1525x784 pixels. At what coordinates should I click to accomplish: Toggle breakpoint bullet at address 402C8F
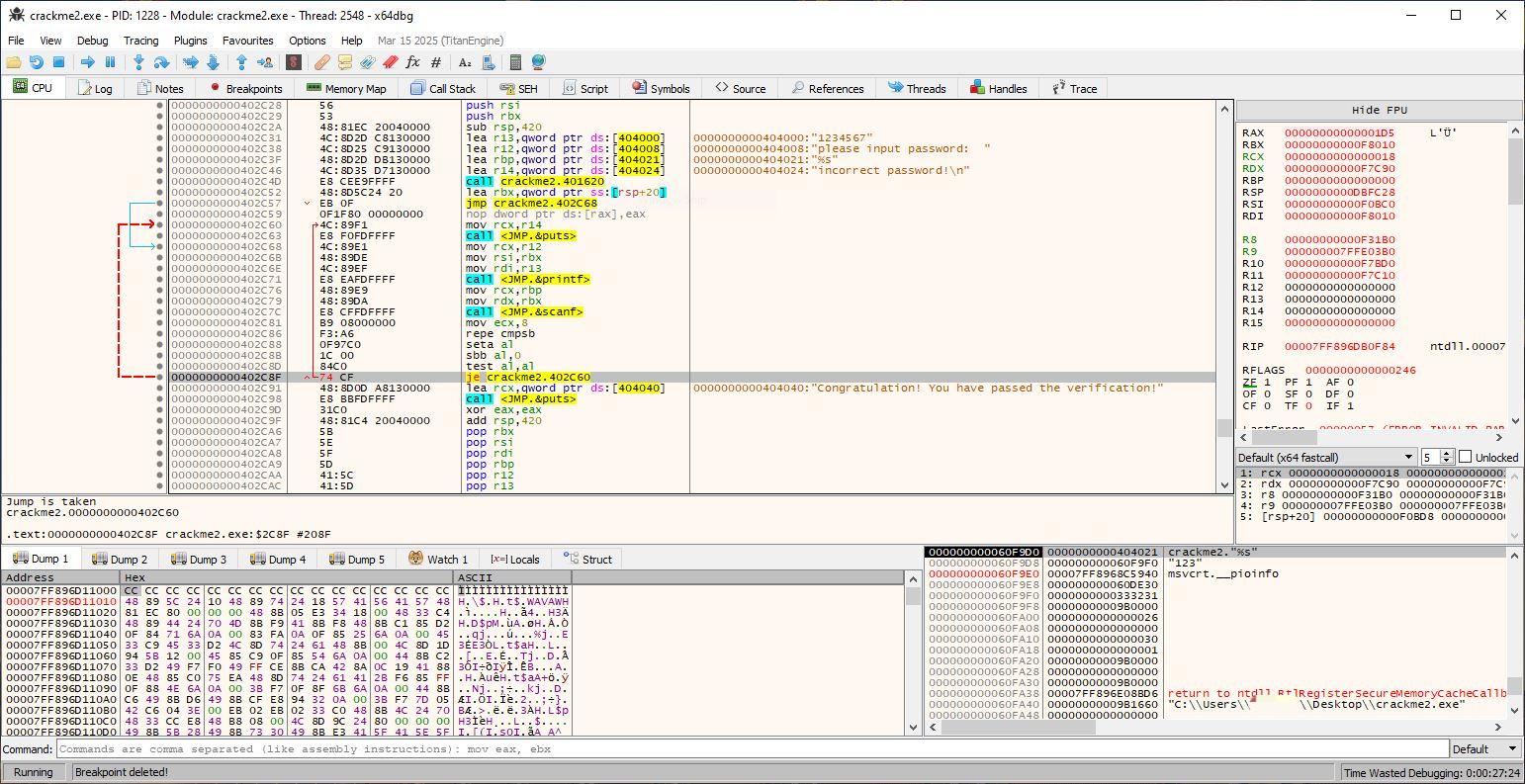click(160, 377)
